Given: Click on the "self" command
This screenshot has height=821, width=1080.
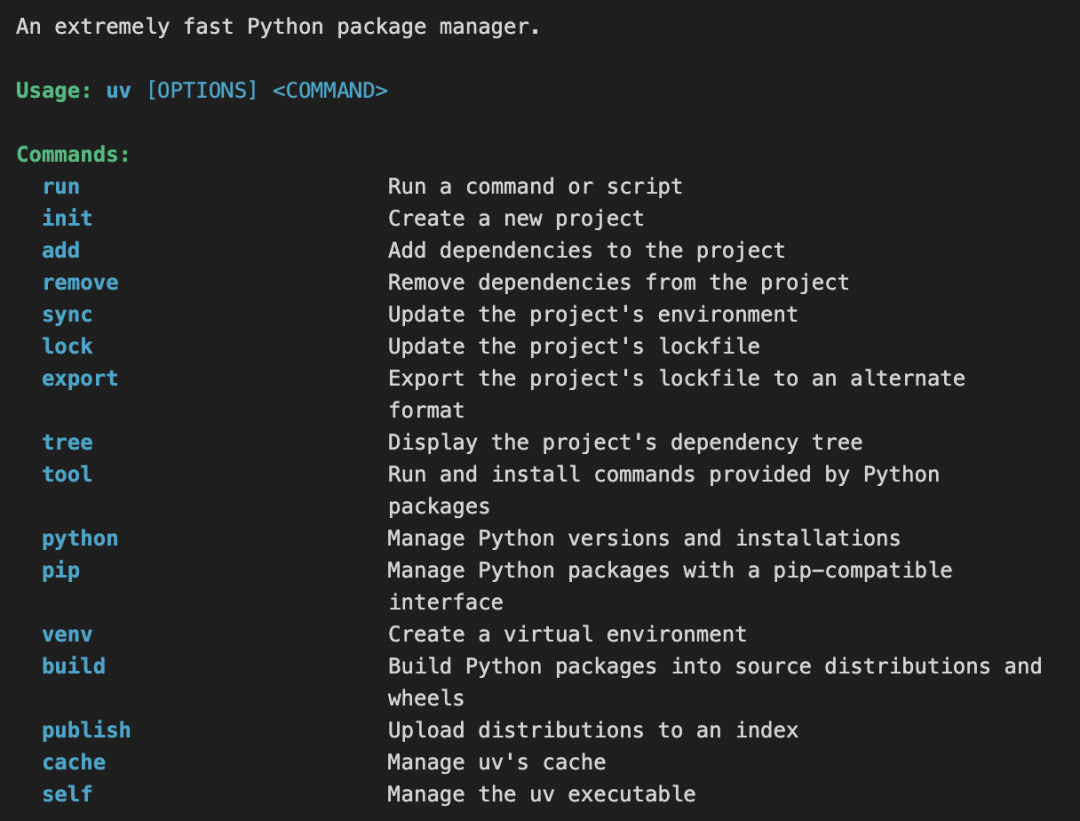Looking at the screenshot, I should (67, 795).
